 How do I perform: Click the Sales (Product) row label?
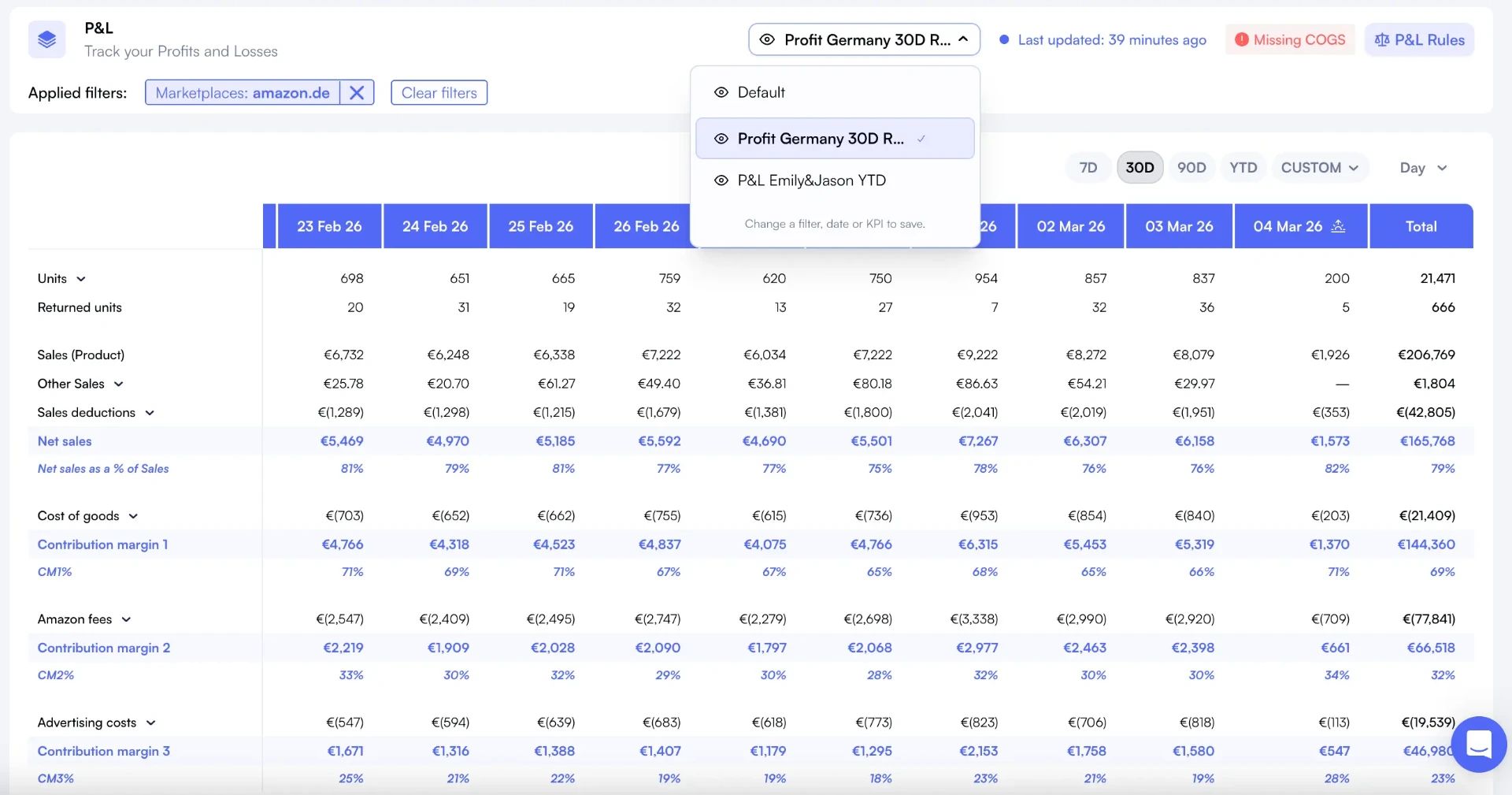click(81, 355)
